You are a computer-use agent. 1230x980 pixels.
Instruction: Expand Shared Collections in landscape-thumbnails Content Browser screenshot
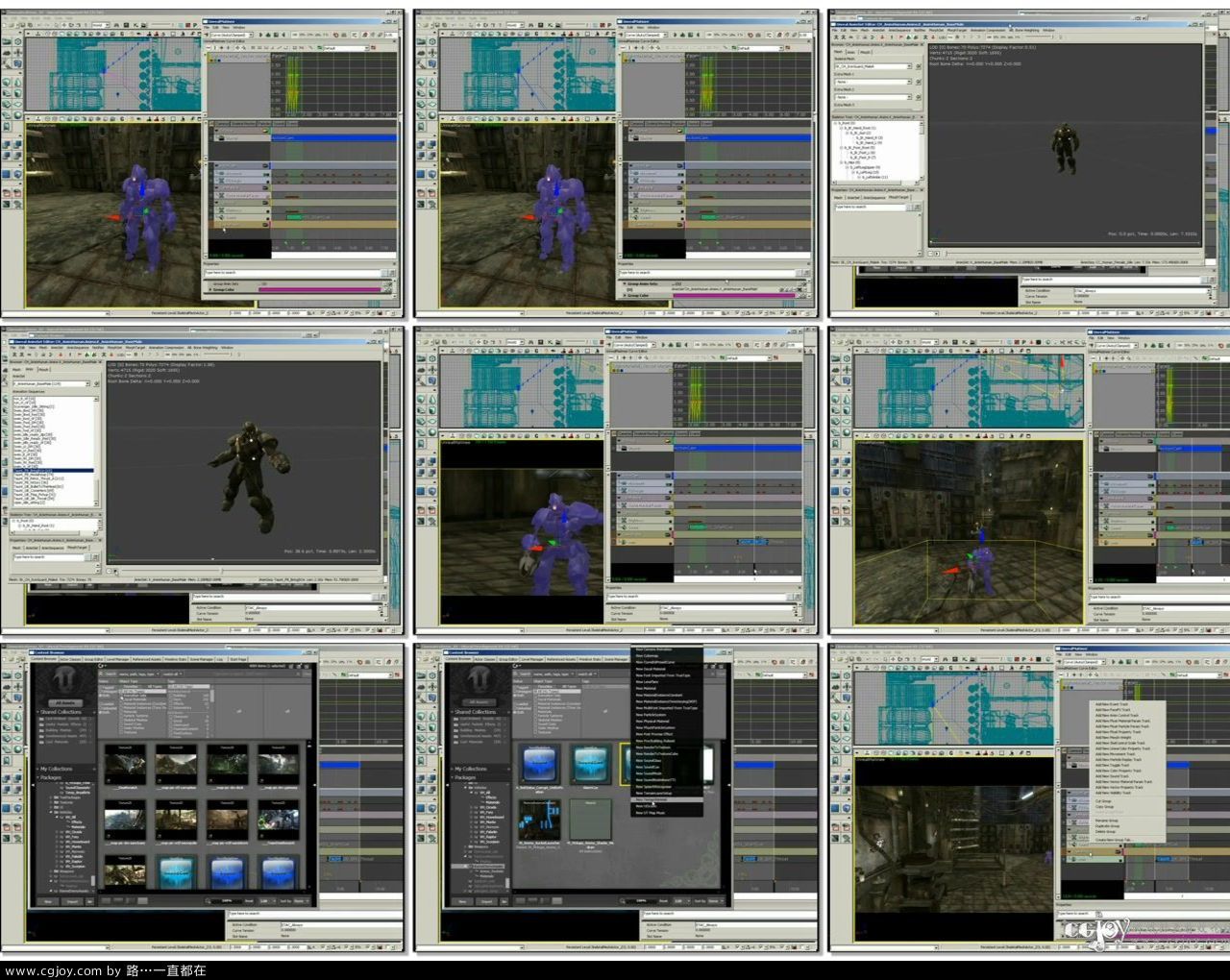(x=37, y=712)
